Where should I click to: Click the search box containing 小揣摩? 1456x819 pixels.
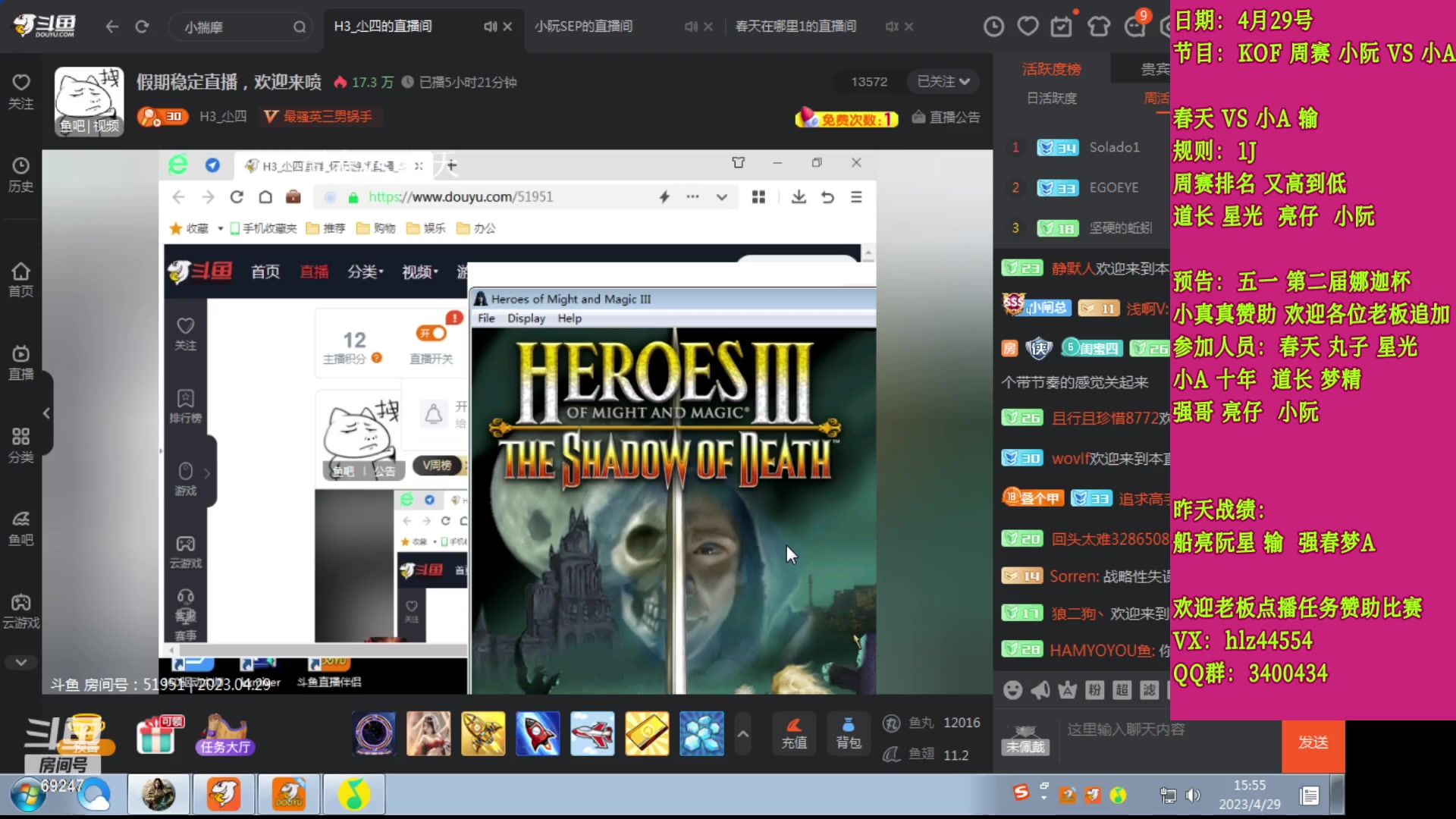coord(239,27)
